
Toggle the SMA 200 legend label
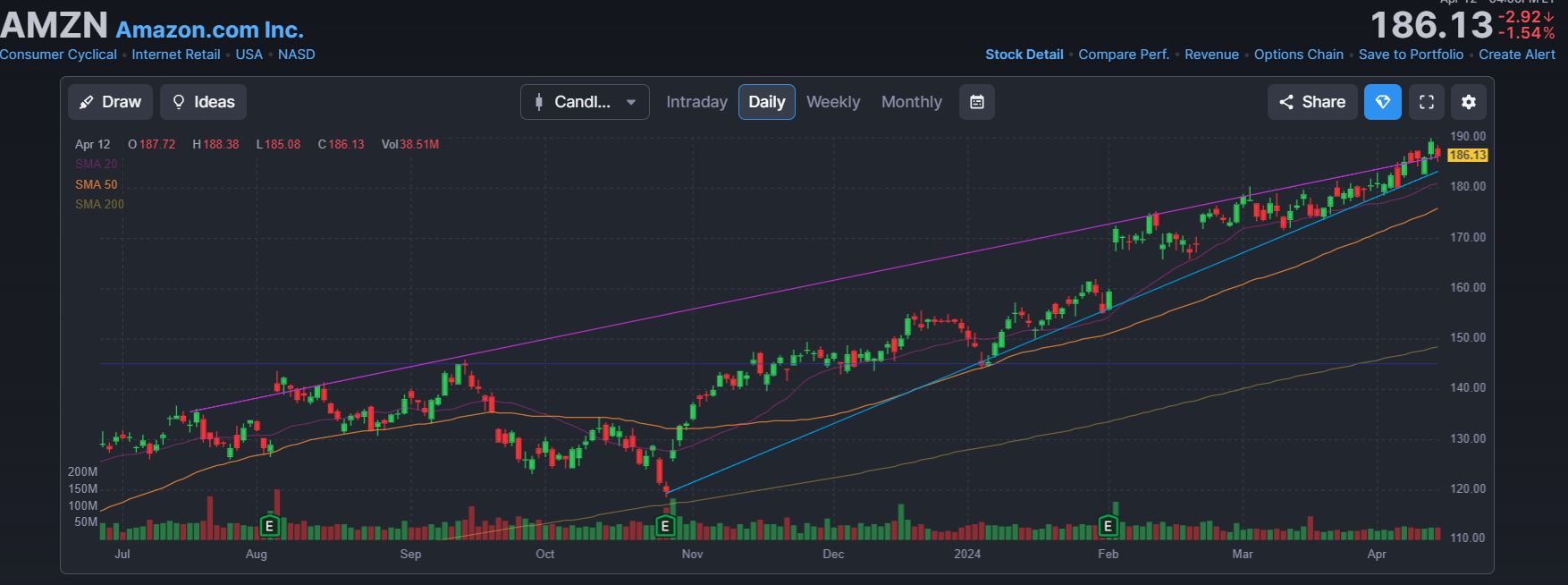[99, 204]
